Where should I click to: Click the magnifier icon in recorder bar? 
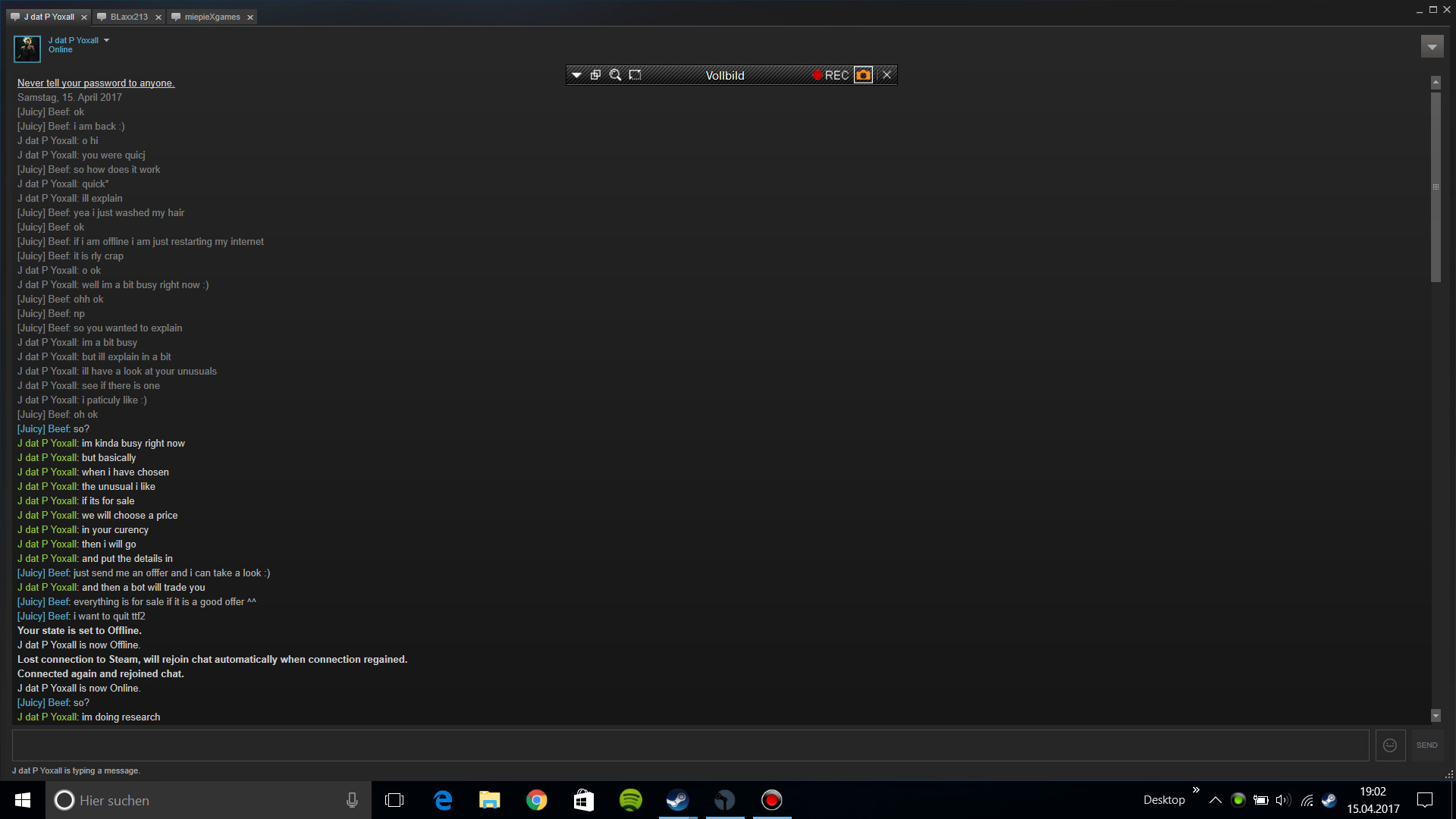tap(615, 75)
